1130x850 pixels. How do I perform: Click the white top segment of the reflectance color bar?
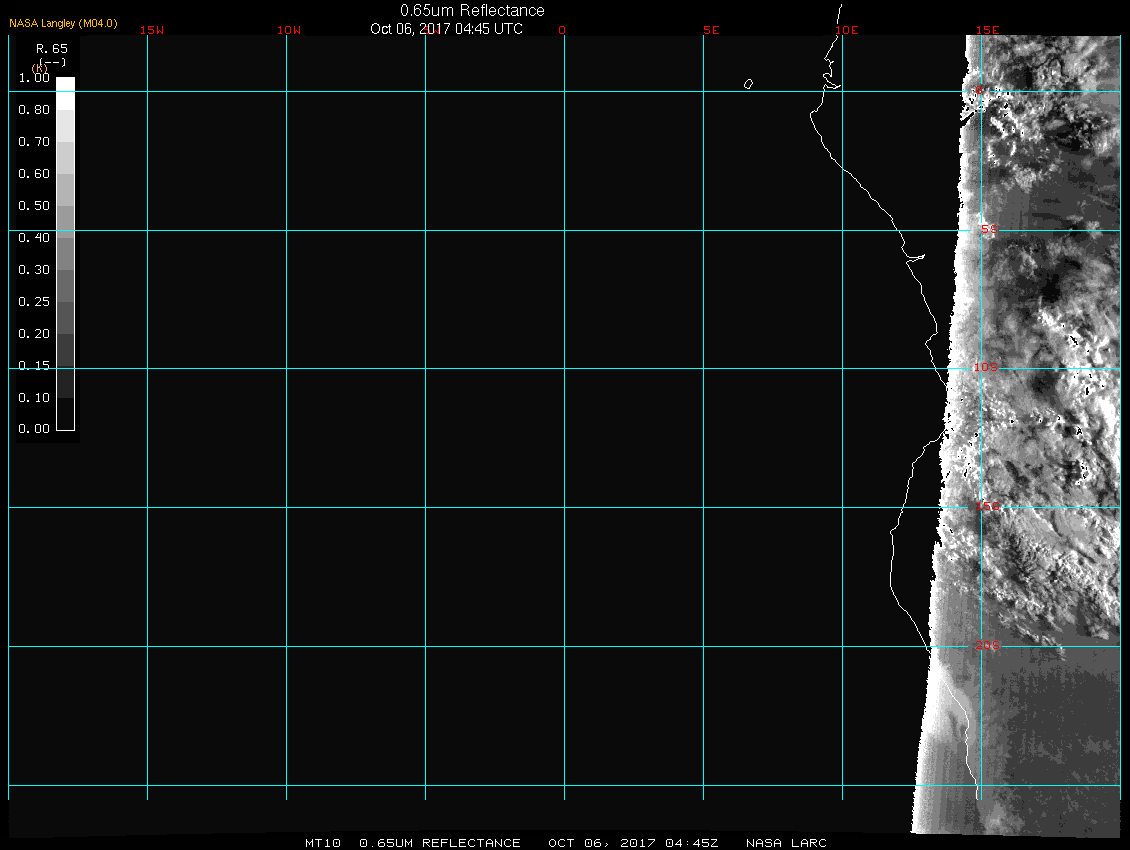coord(65,85)
